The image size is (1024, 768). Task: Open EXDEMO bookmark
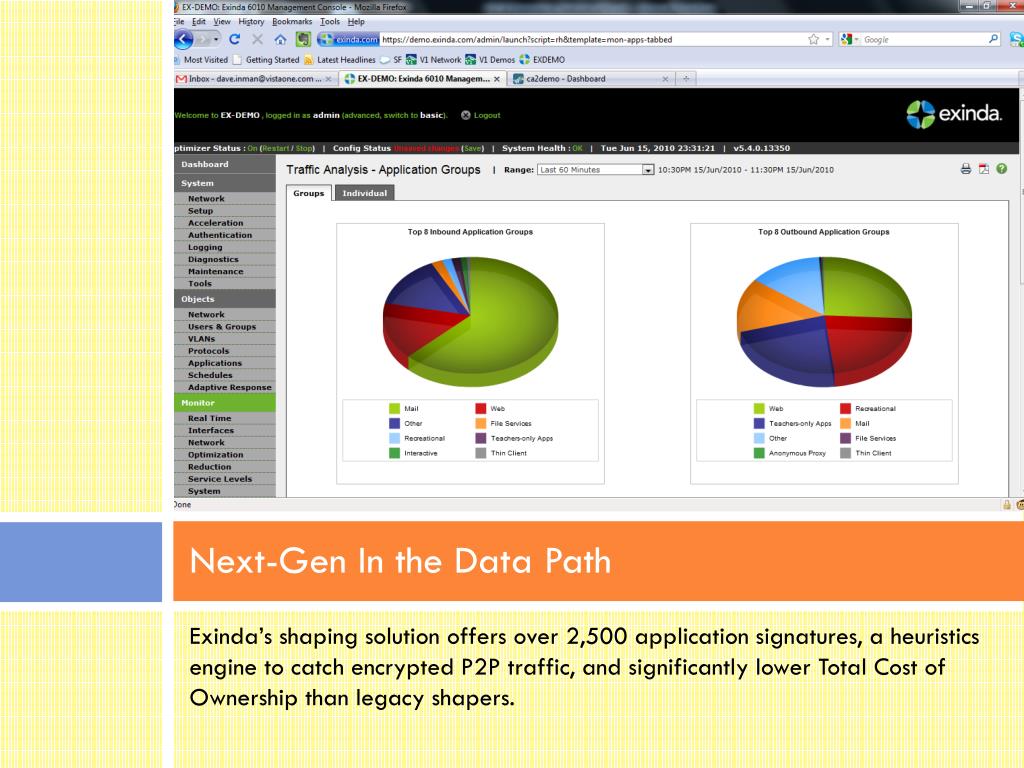click(542, 59)
